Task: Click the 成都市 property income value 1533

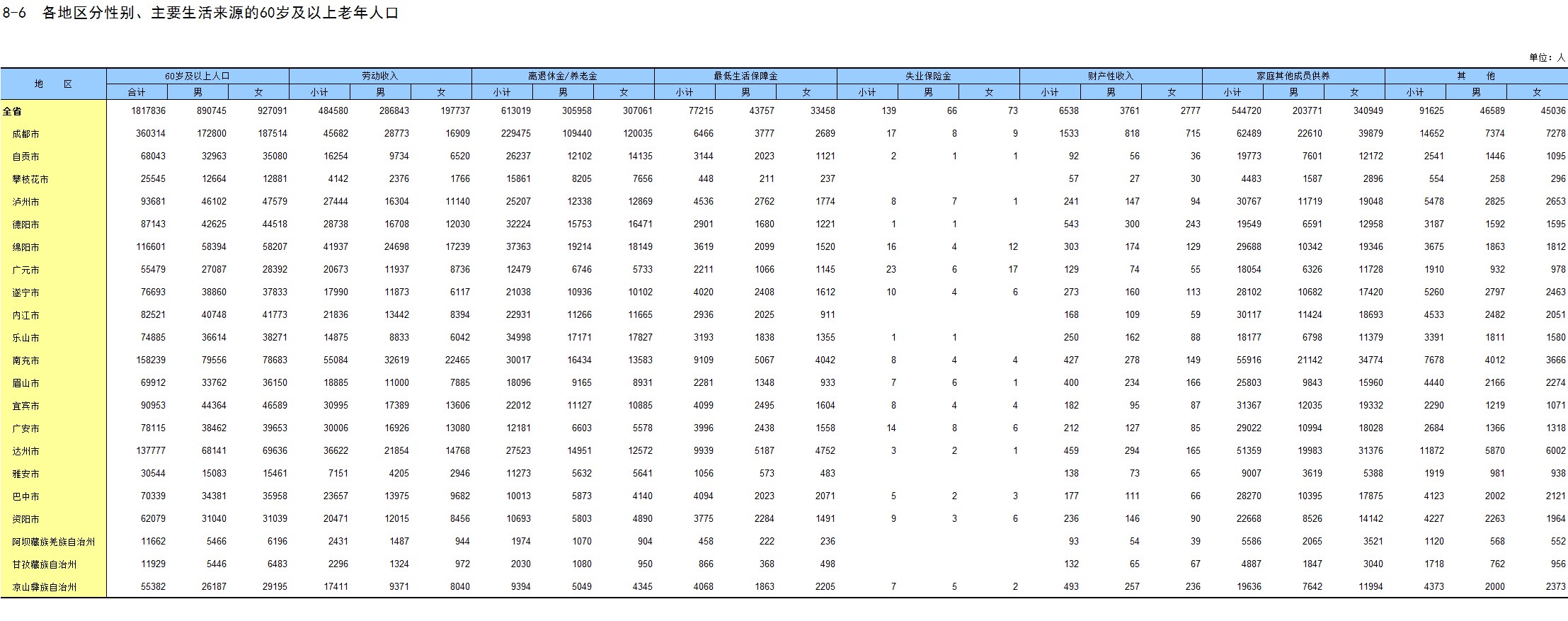Action: 1069,134
